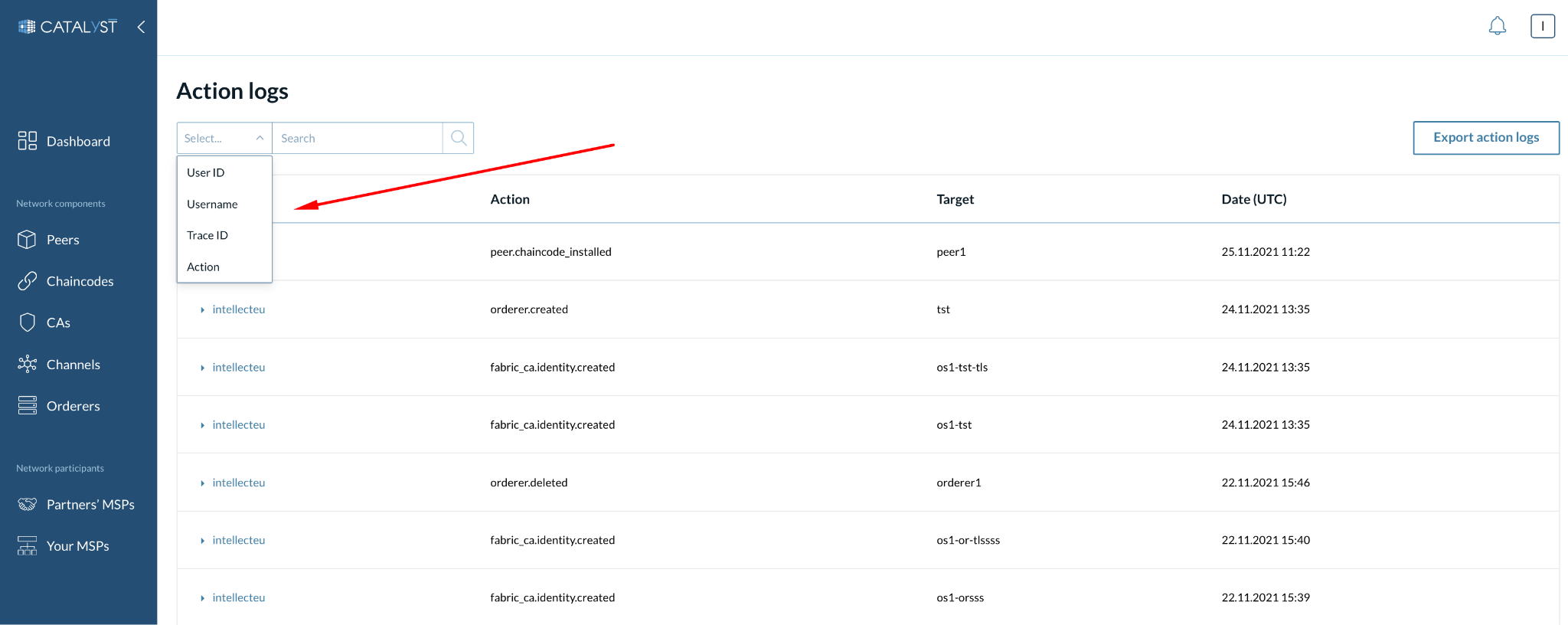This screenshot has height=625, width=1568.
Task: Select Username filter option
Action: [212, 205]
